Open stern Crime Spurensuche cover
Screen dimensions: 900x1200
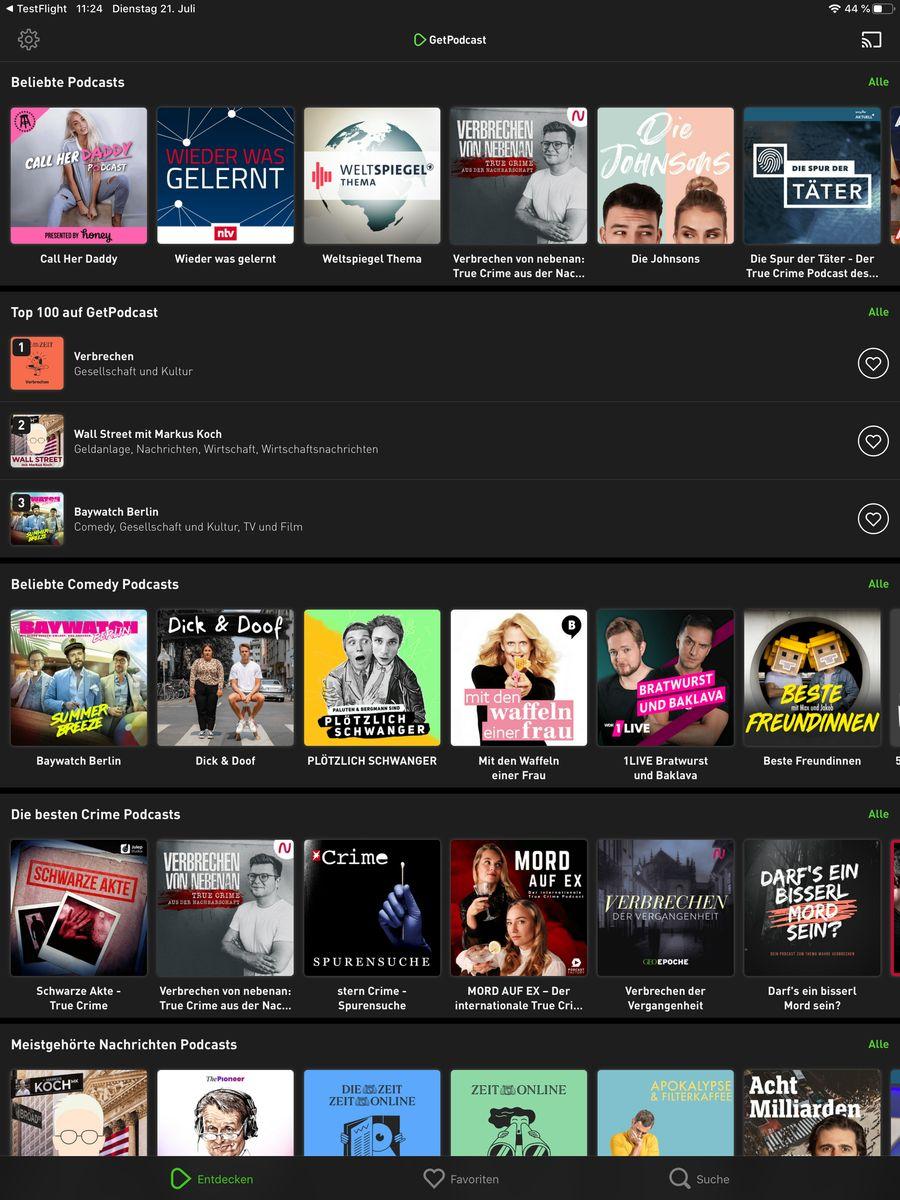[372, 908]
